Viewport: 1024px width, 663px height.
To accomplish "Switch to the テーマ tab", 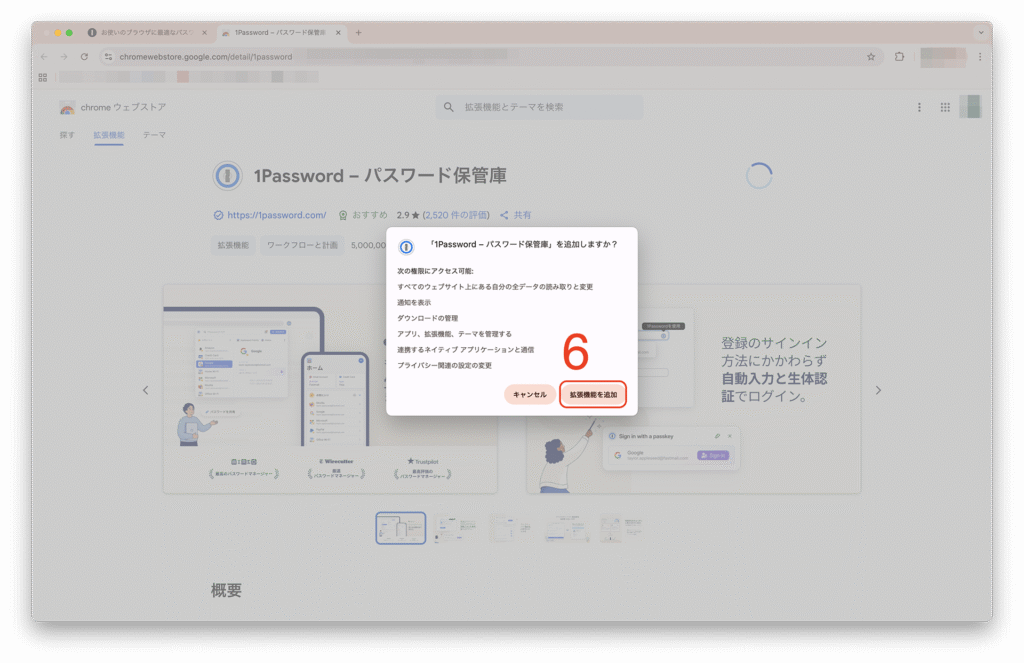I will coord(154,135).
